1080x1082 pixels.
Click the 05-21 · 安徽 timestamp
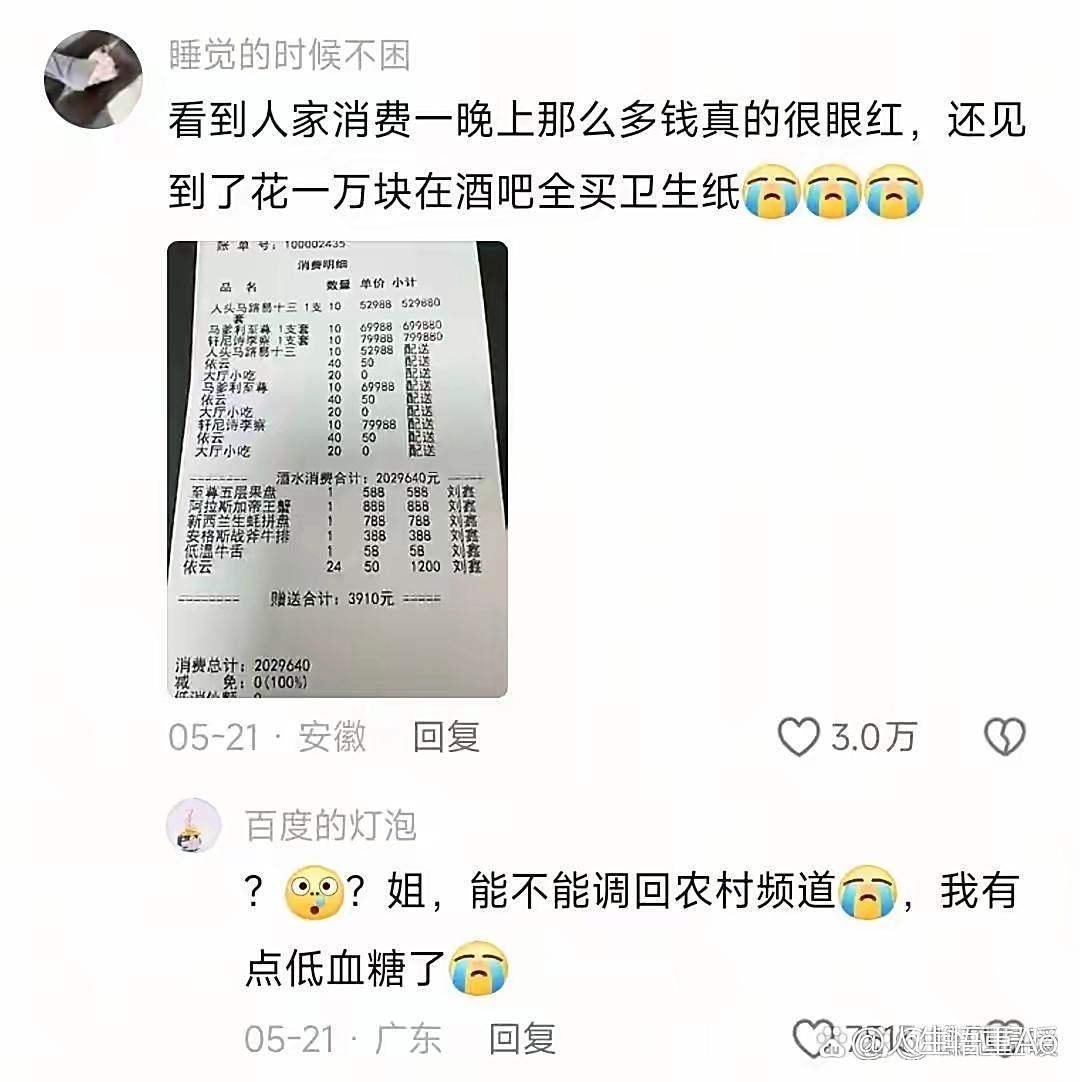[x=267, y=737]
